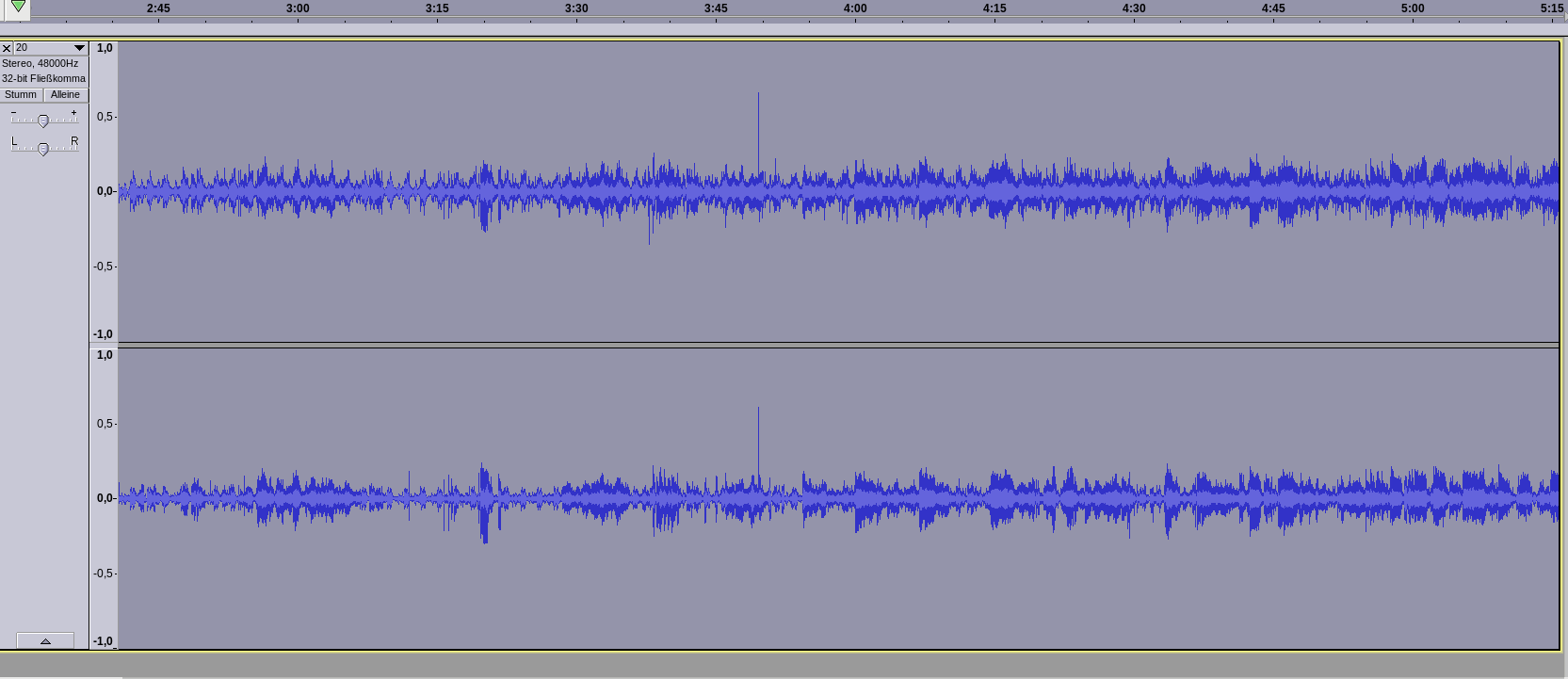
Task: Click the -0,5 label on the lower channel scale
Action: point(104,574)
